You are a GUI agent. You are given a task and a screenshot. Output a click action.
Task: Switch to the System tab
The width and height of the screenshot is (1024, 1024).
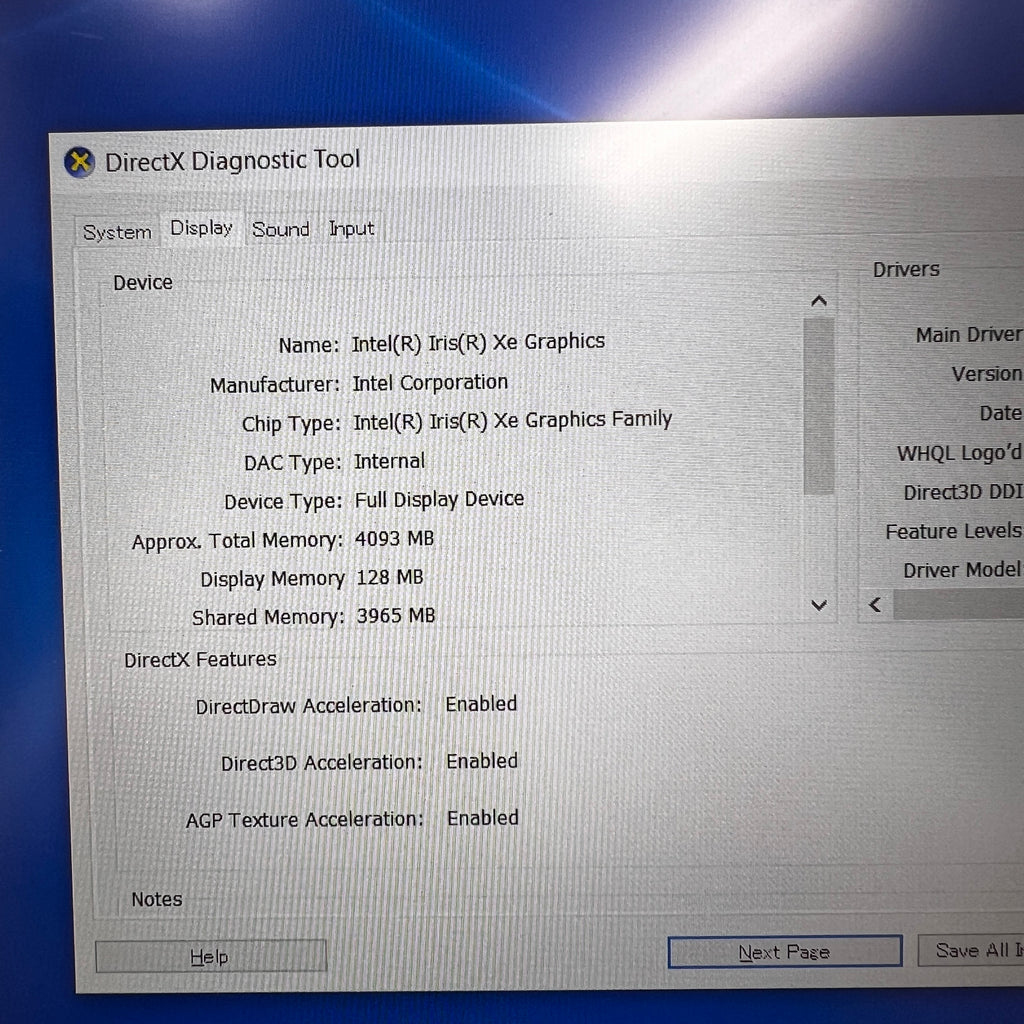[117, 232]
